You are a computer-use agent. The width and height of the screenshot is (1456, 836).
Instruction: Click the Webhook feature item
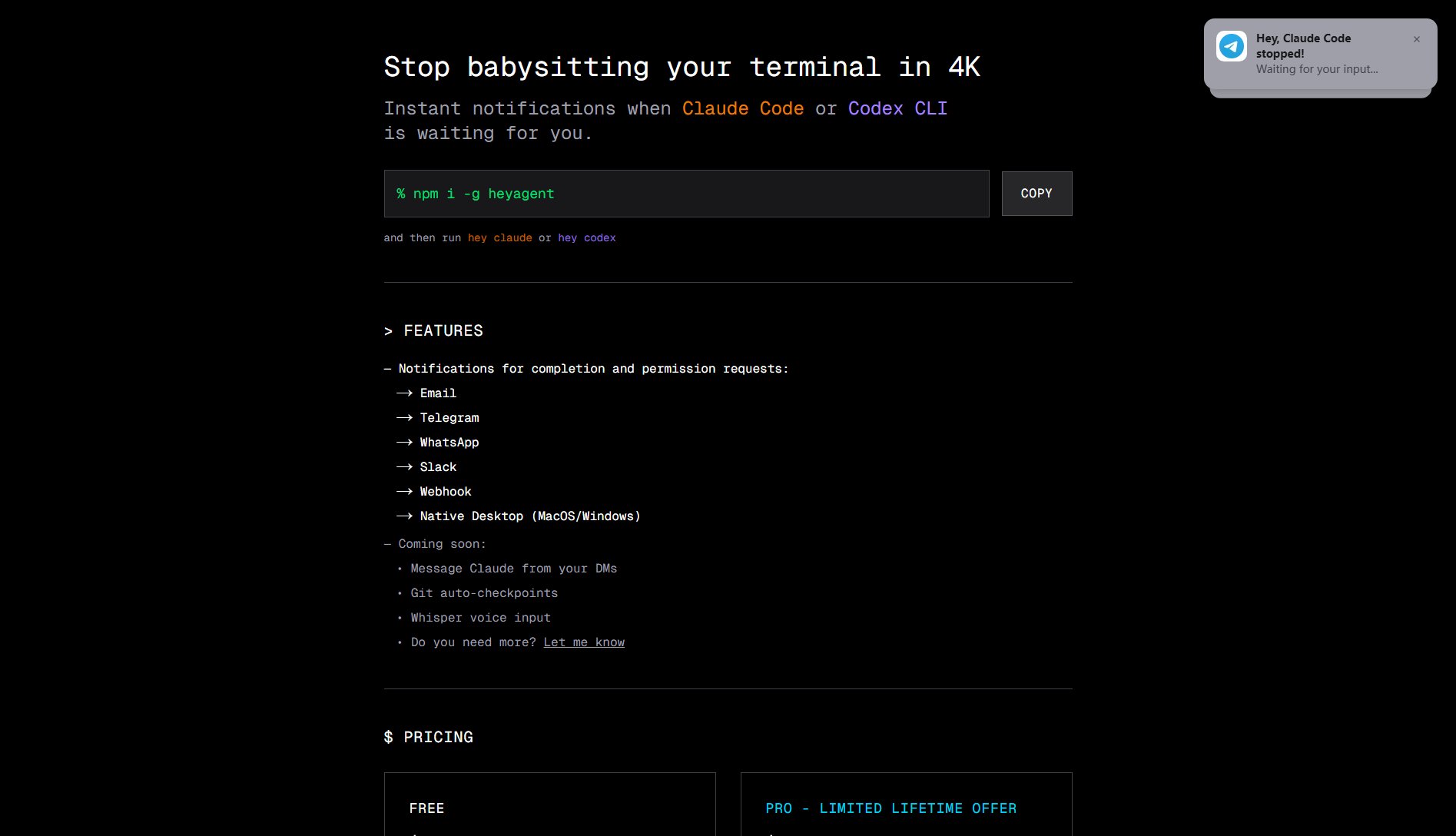tap(446, 492)
